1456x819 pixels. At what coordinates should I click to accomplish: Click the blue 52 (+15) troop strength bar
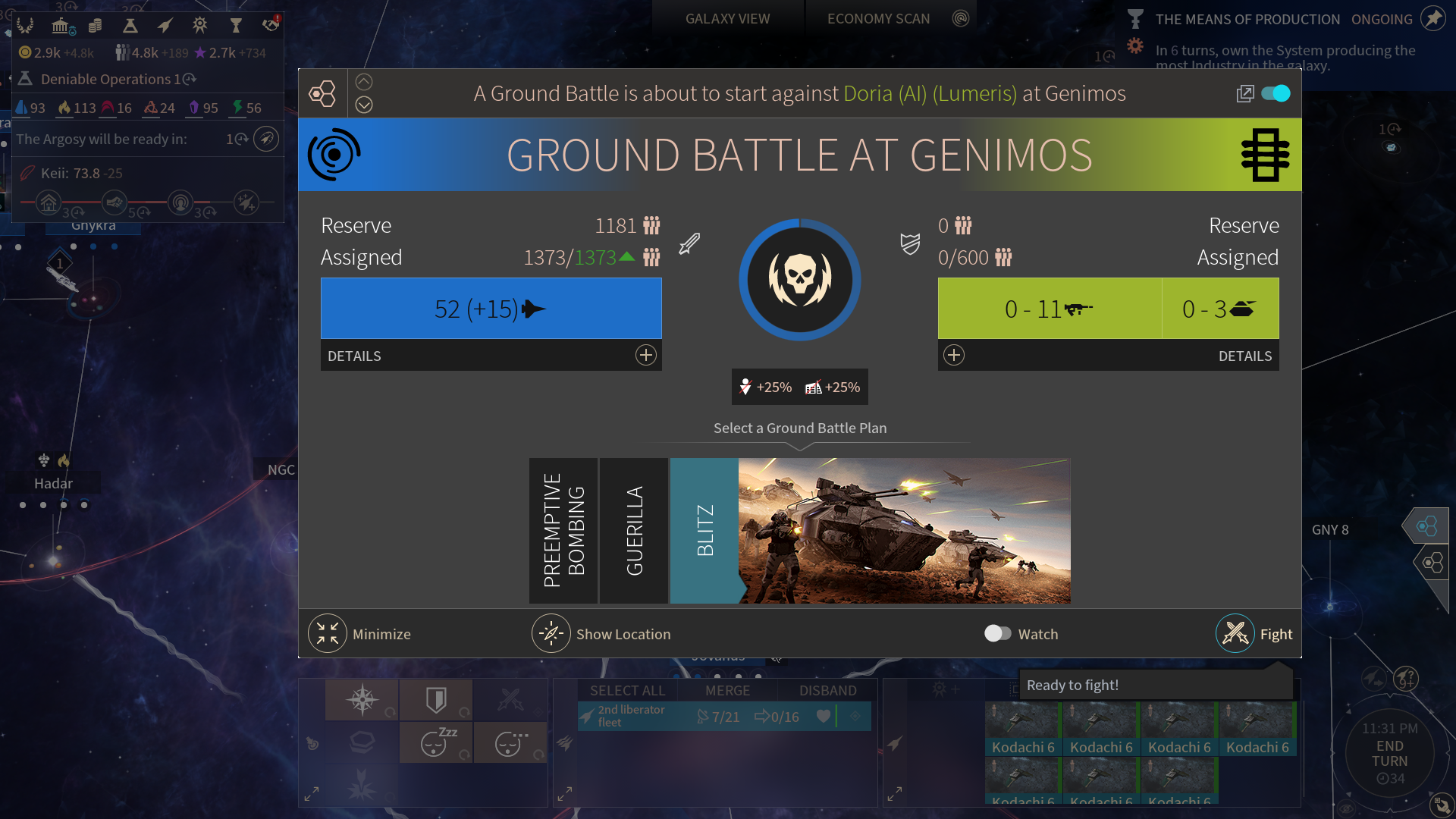pos(491,309)
